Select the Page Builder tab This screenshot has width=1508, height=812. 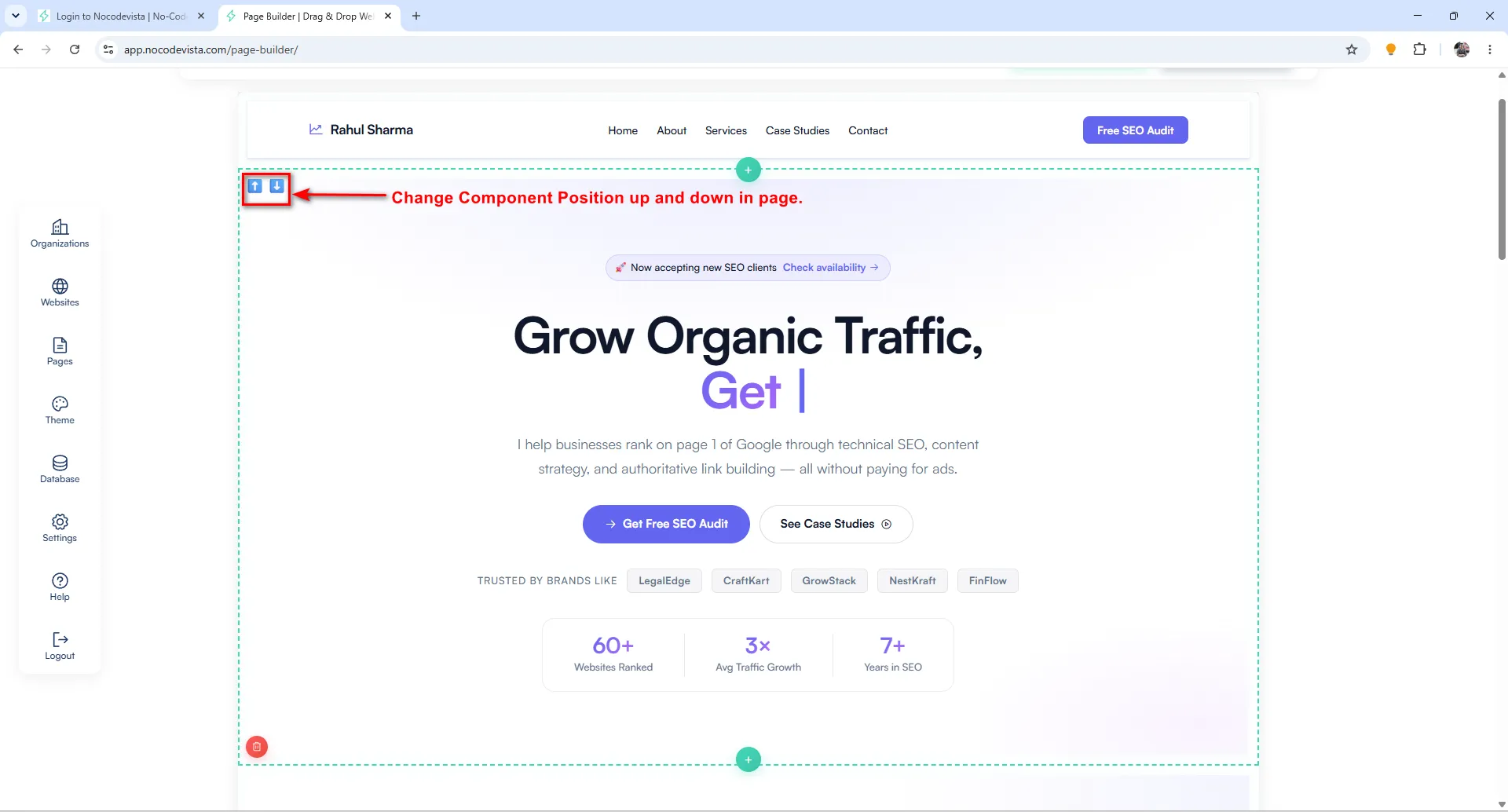308,16
